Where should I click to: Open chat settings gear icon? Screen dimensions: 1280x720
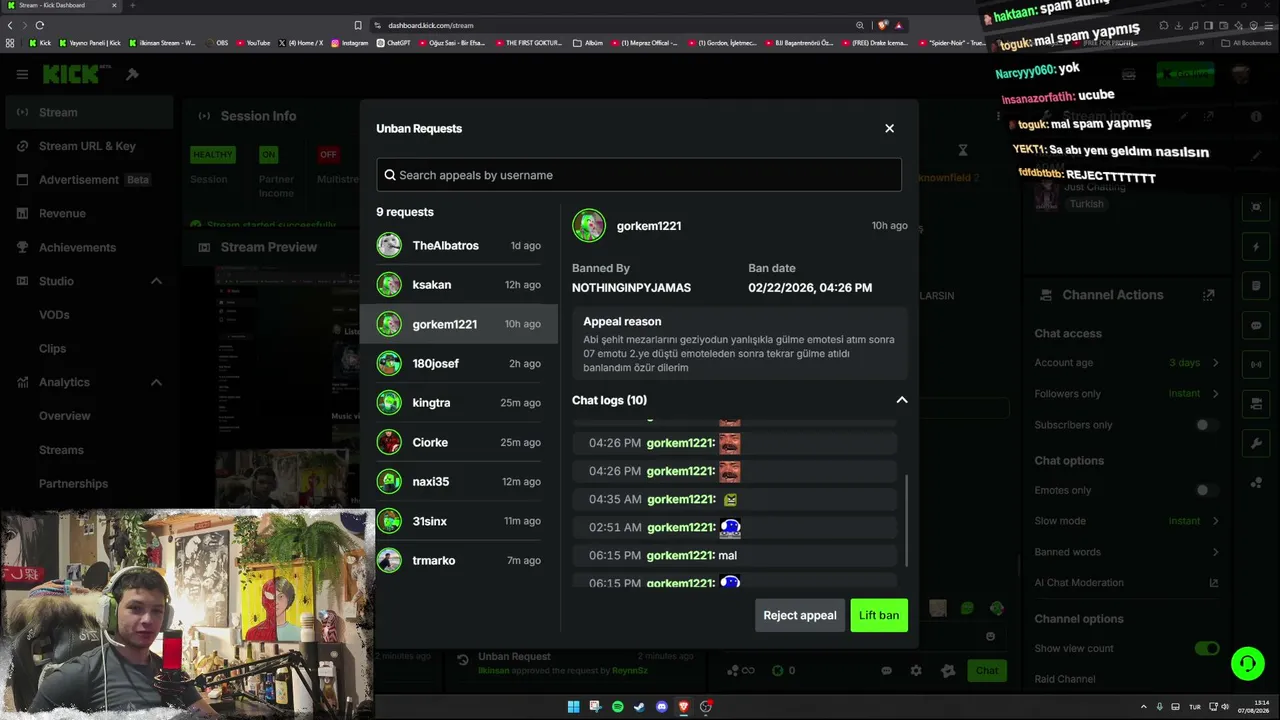point(916,671)
